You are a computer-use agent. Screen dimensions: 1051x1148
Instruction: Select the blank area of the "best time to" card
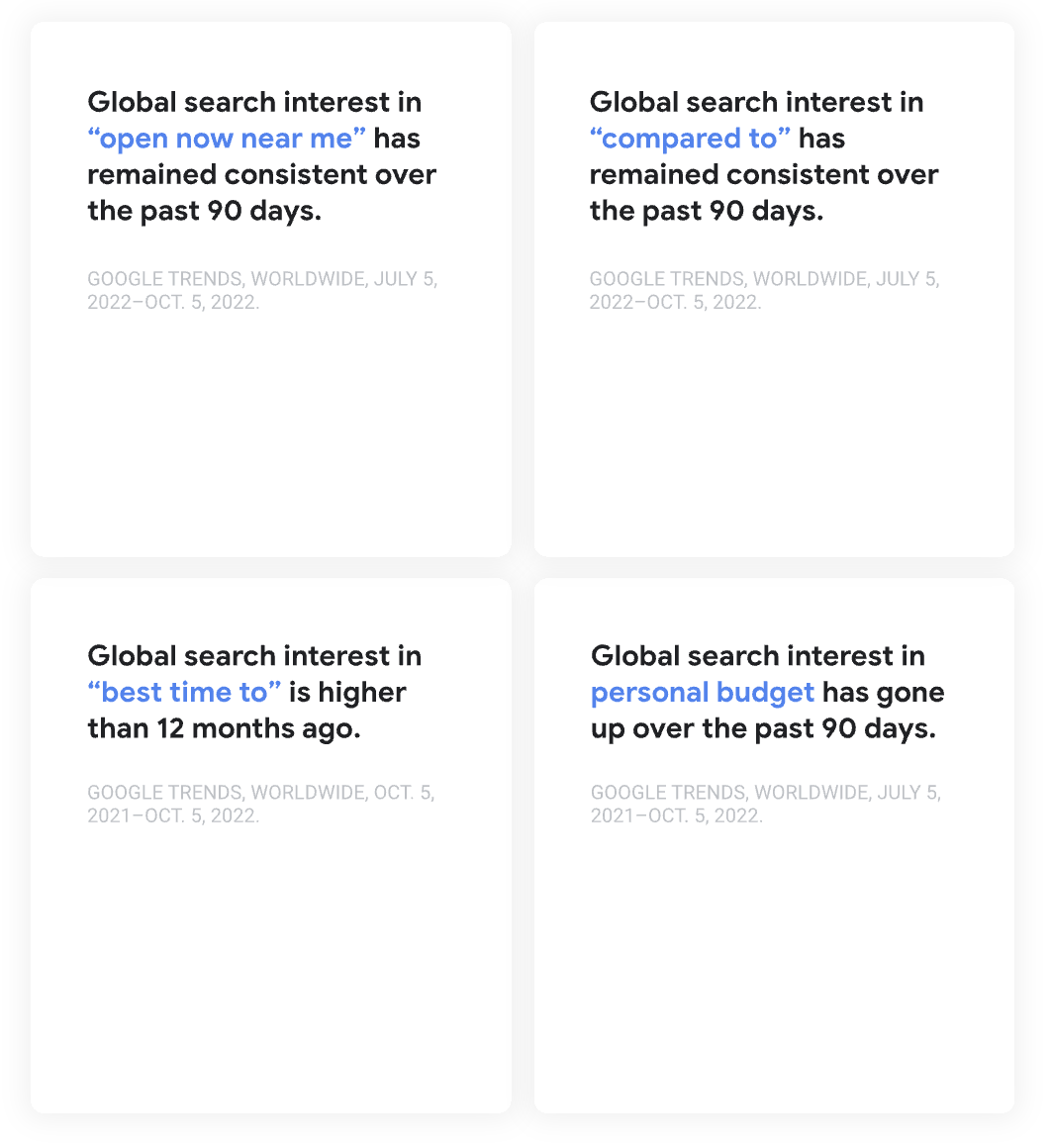pos(270,970)
